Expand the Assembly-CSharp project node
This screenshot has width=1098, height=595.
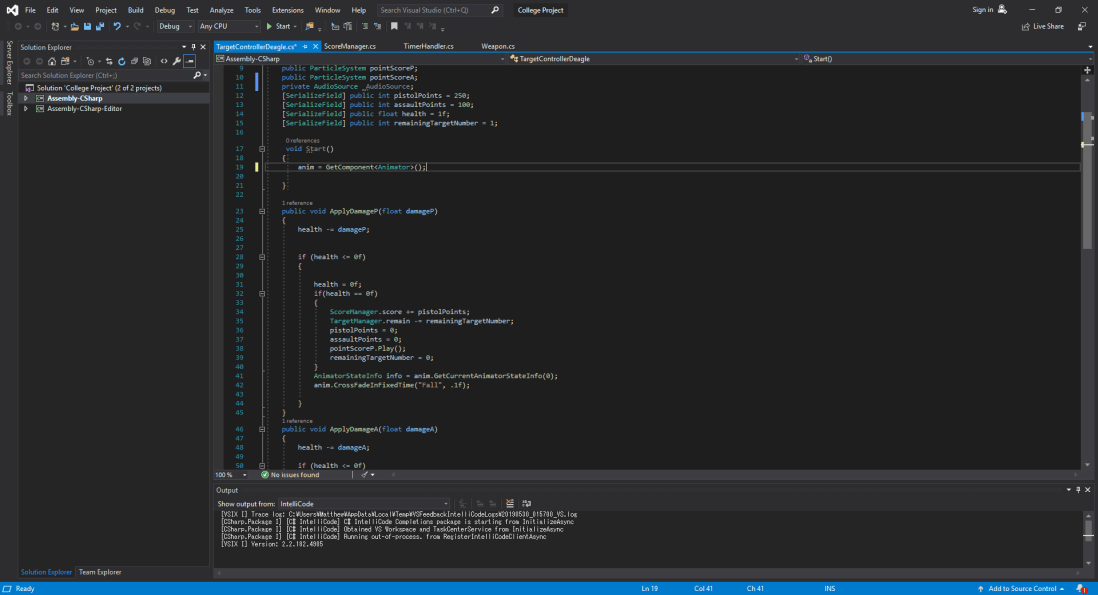(26, 99)
